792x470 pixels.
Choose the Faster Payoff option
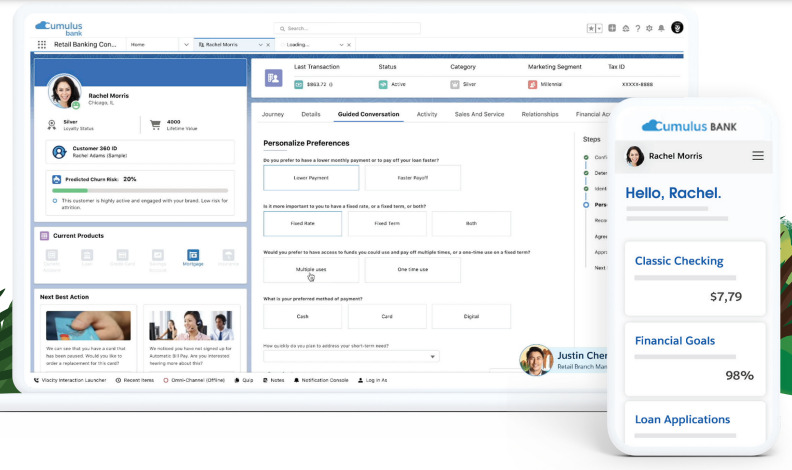click(412, 178)
